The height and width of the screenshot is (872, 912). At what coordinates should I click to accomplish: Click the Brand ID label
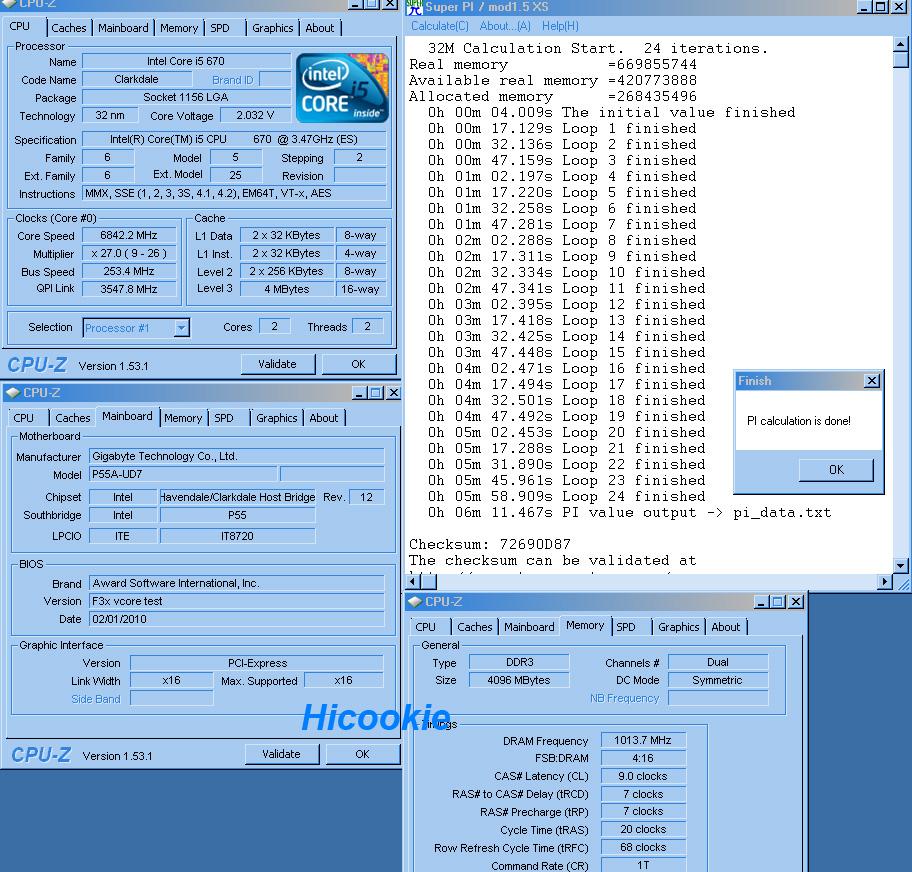[233, 80]
